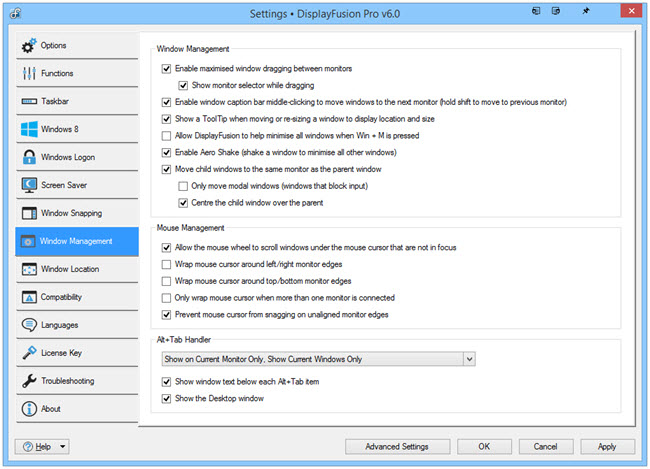Toggle Prevent mouse cursor snagging checkbox
The image size is (650, 469).
click(x=166, y=315)
